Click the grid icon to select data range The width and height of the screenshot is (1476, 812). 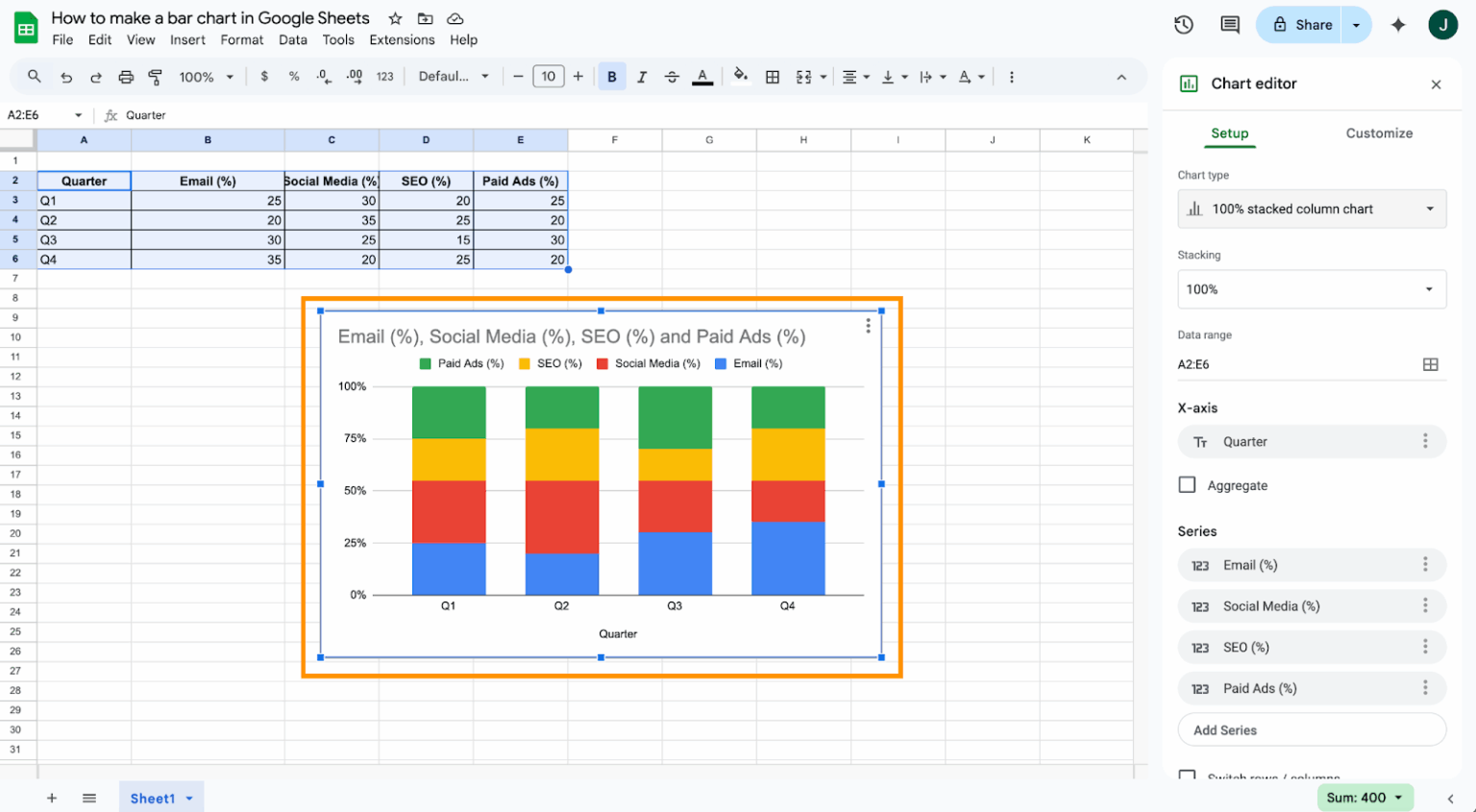pyautogui.click(x=1431, y=364)
